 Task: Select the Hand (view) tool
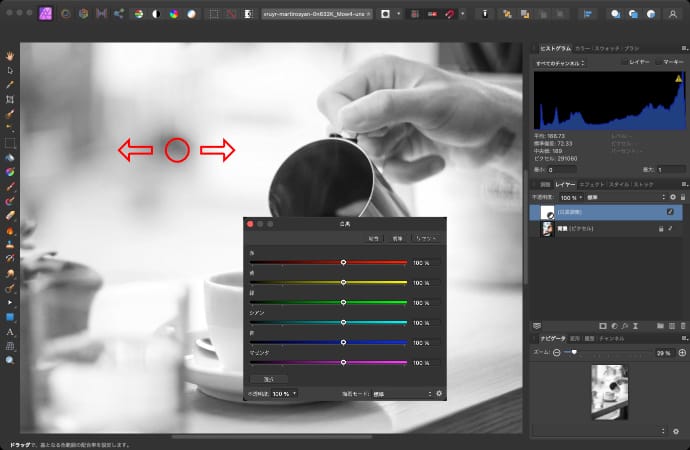pyautogui.click(x=10, y=55)
